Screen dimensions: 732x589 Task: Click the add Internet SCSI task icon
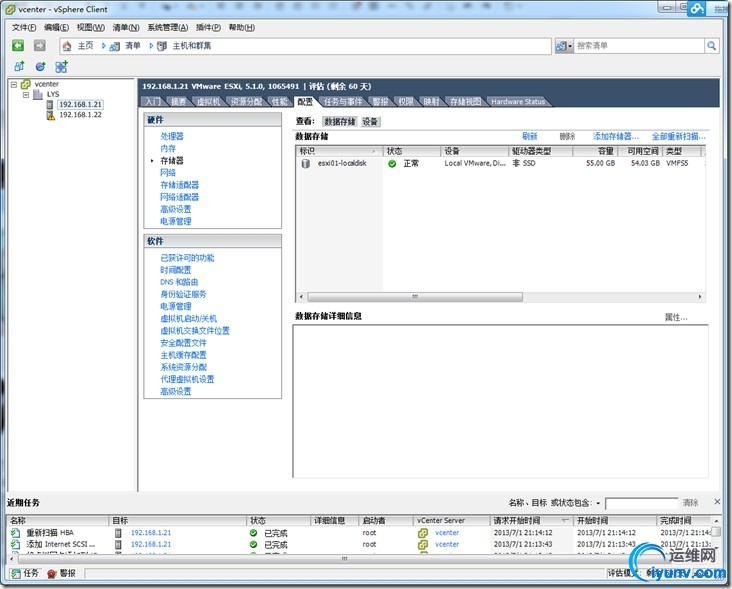coord(16,544)
